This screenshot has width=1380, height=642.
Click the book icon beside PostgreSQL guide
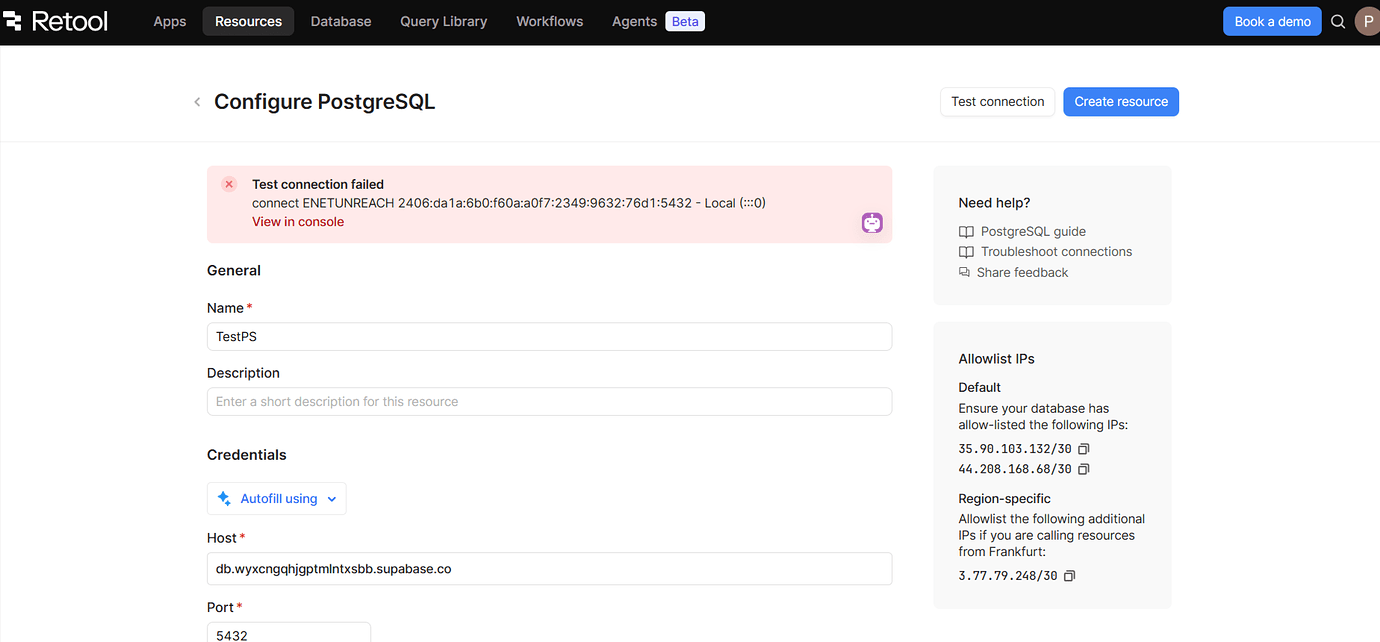click(966, 231)
